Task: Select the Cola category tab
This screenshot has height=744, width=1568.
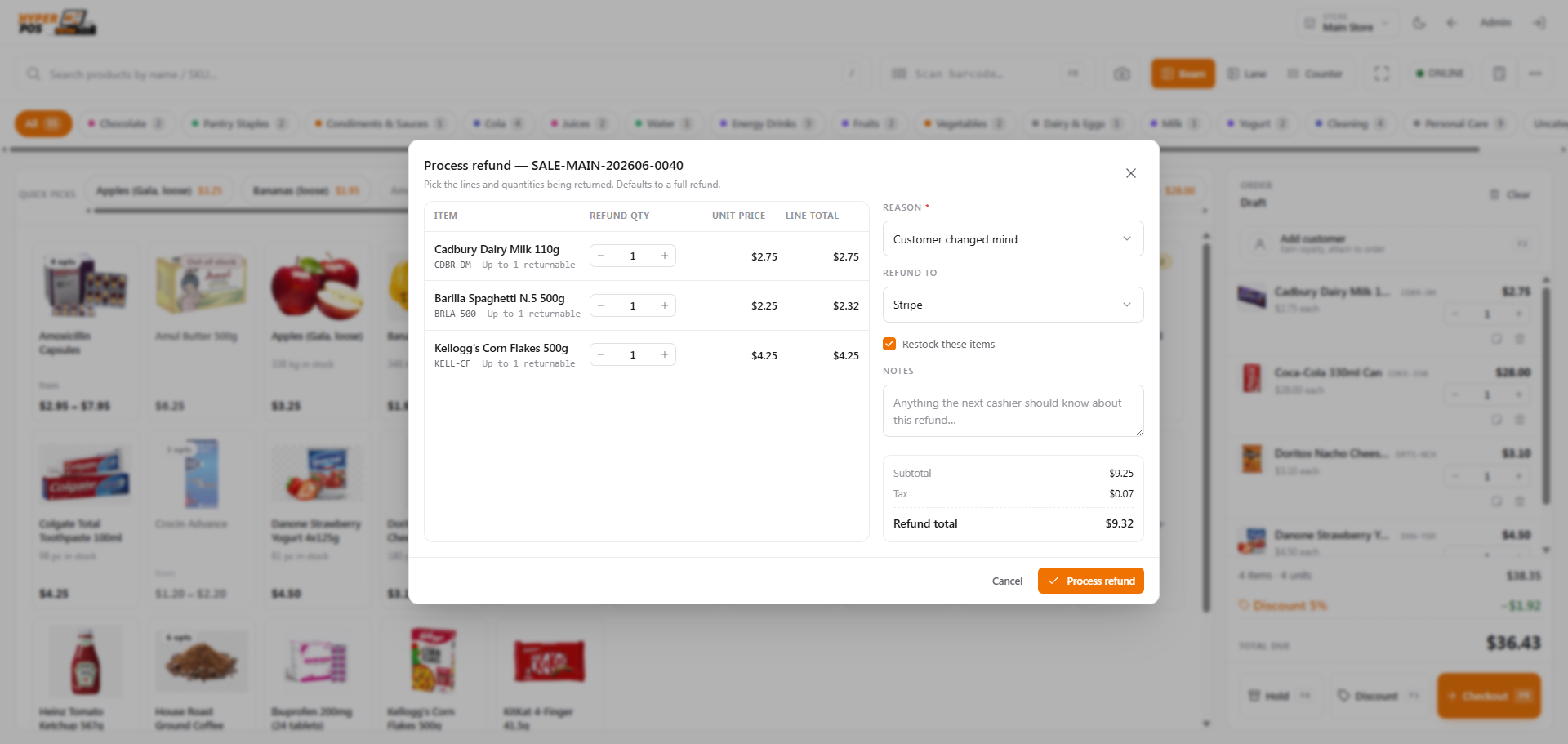Action: tap(497, 123)
